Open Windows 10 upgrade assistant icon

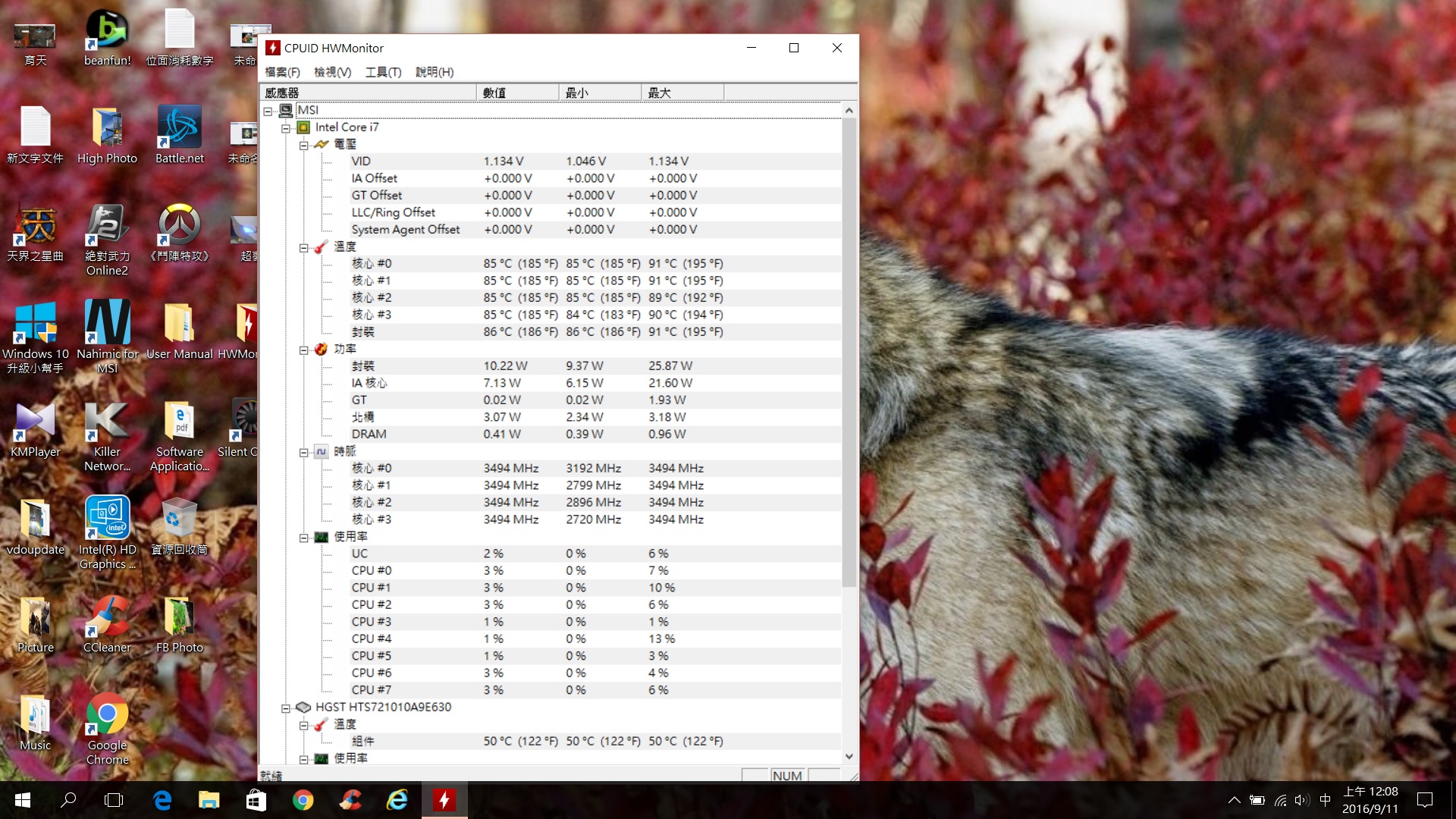(x=35, y=337)
